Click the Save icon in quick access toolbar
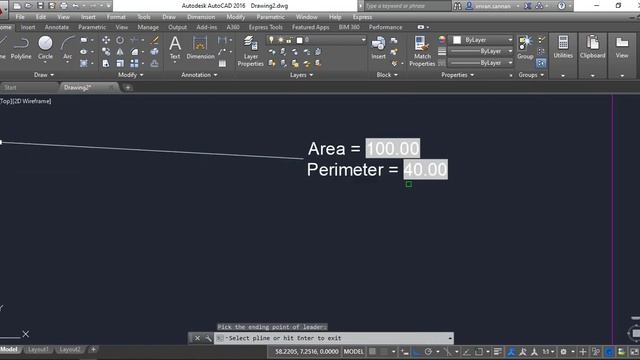The width and height of the screenshot is (640, 360). point(40,6)
